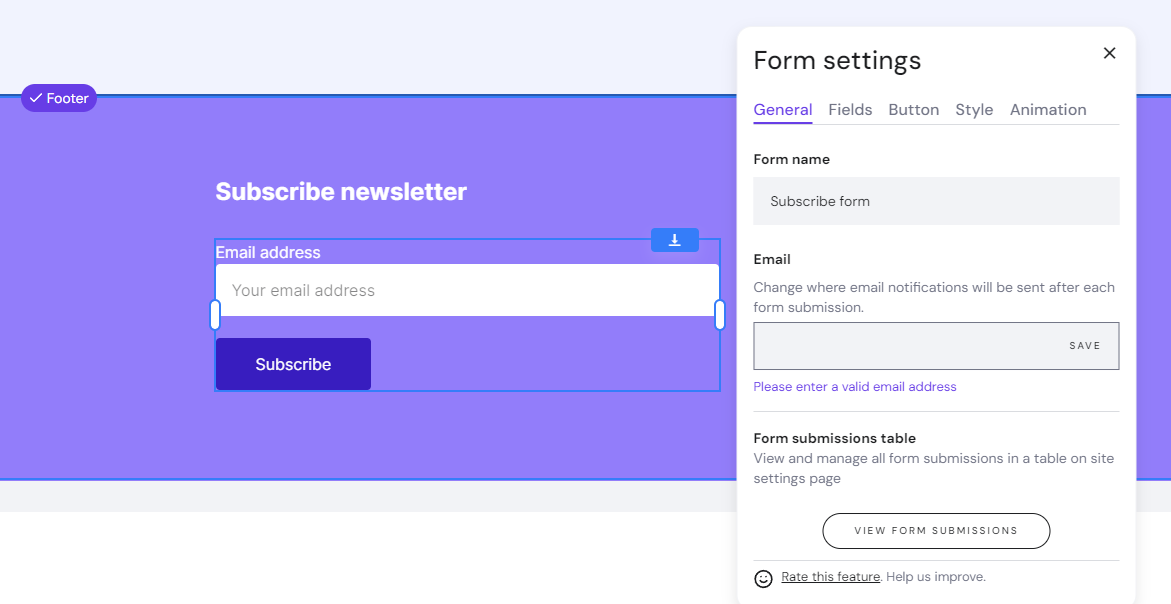Switch to the Fields tab
The image size is (1171, 604).
pyautogui.click(x=850, y=110)
